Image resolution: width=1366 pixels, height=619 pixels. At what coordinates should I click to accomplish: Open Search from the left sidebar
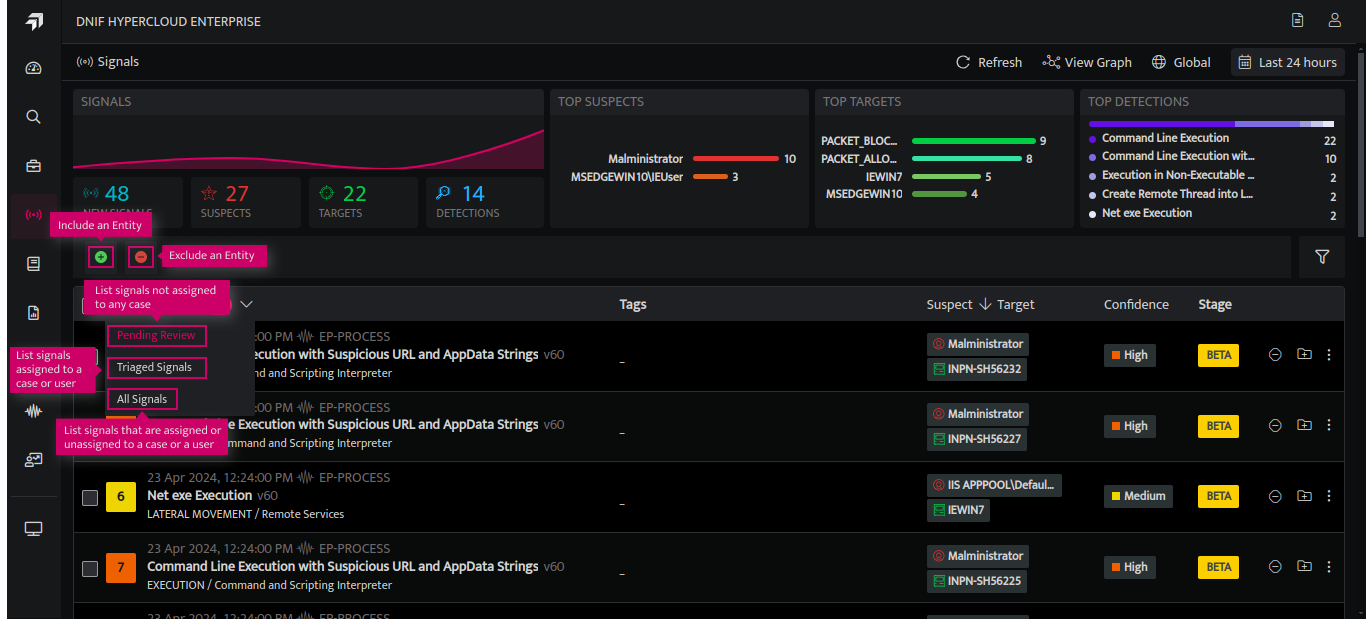tap(33, 116)
